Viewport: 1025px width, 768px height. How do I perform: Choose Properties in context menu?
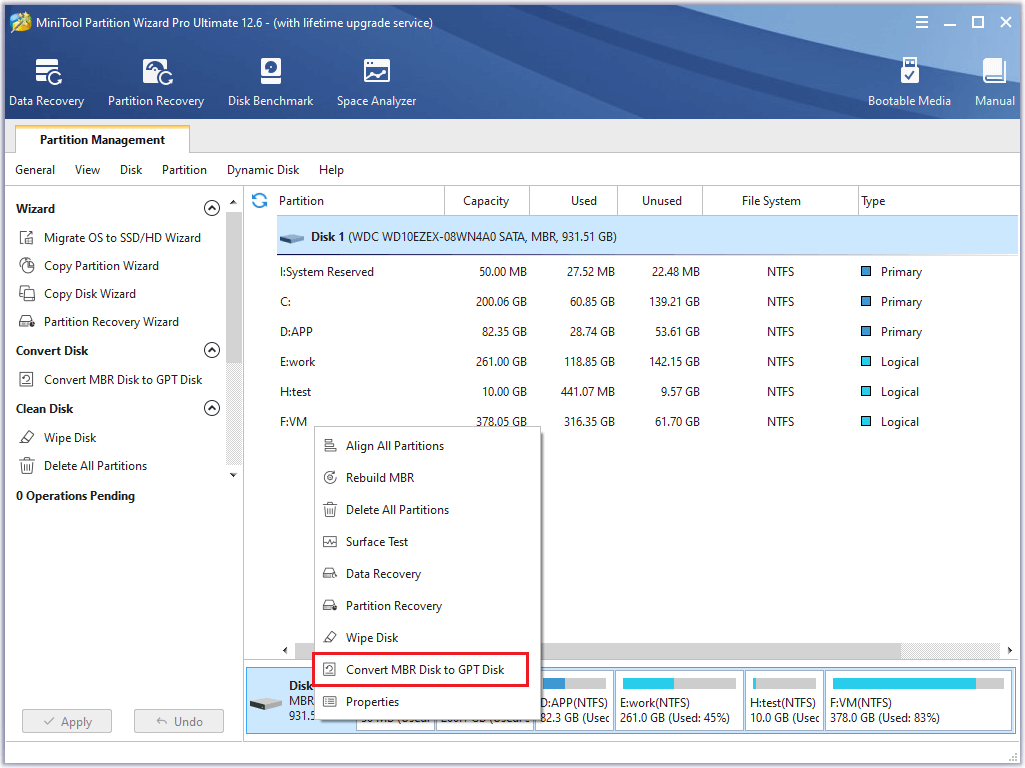point(428,701)
